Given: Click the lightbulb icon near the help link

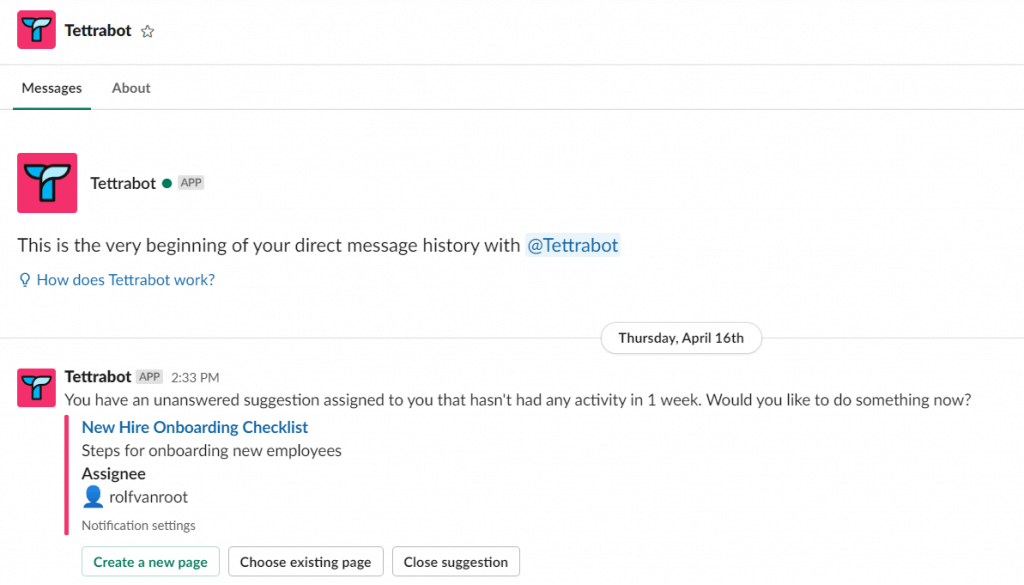Looking at the screenshot, I should pos(25,280).
